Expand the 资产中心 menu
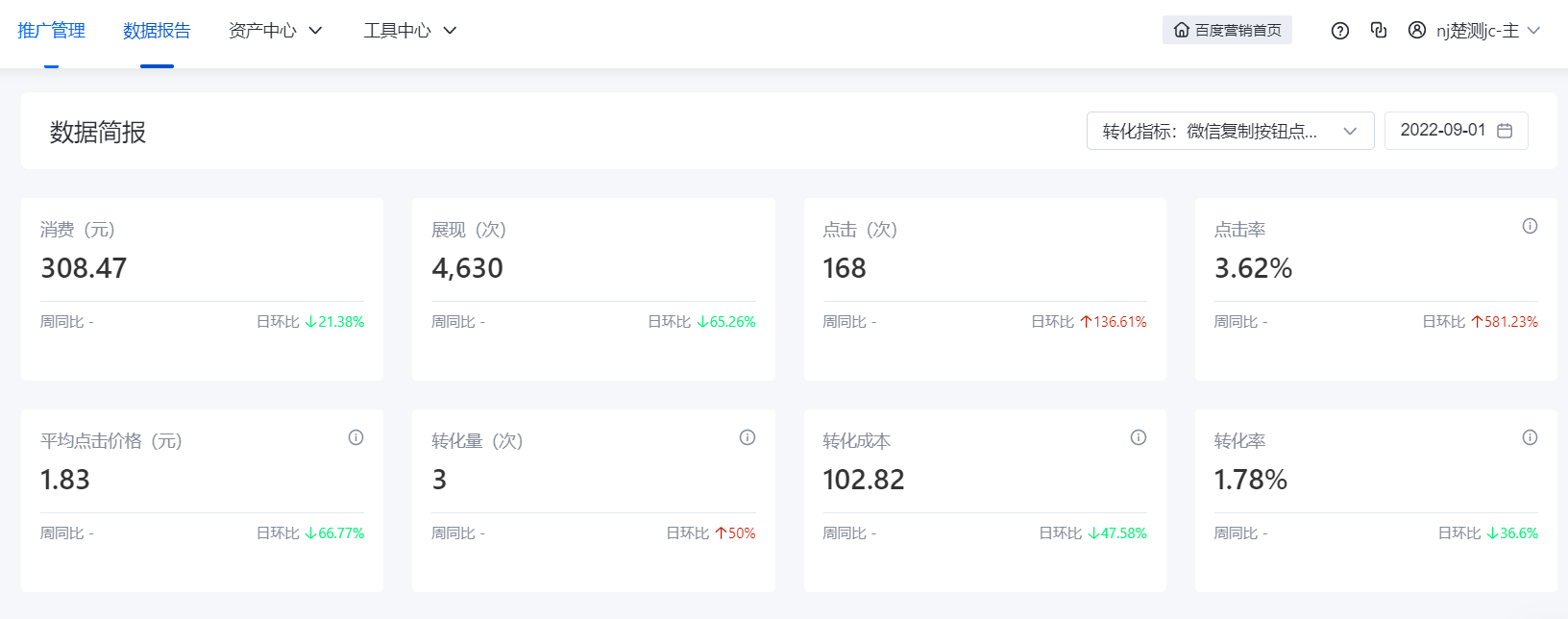The height and width of the screenshot is (619, 1568). coord(276,31)
